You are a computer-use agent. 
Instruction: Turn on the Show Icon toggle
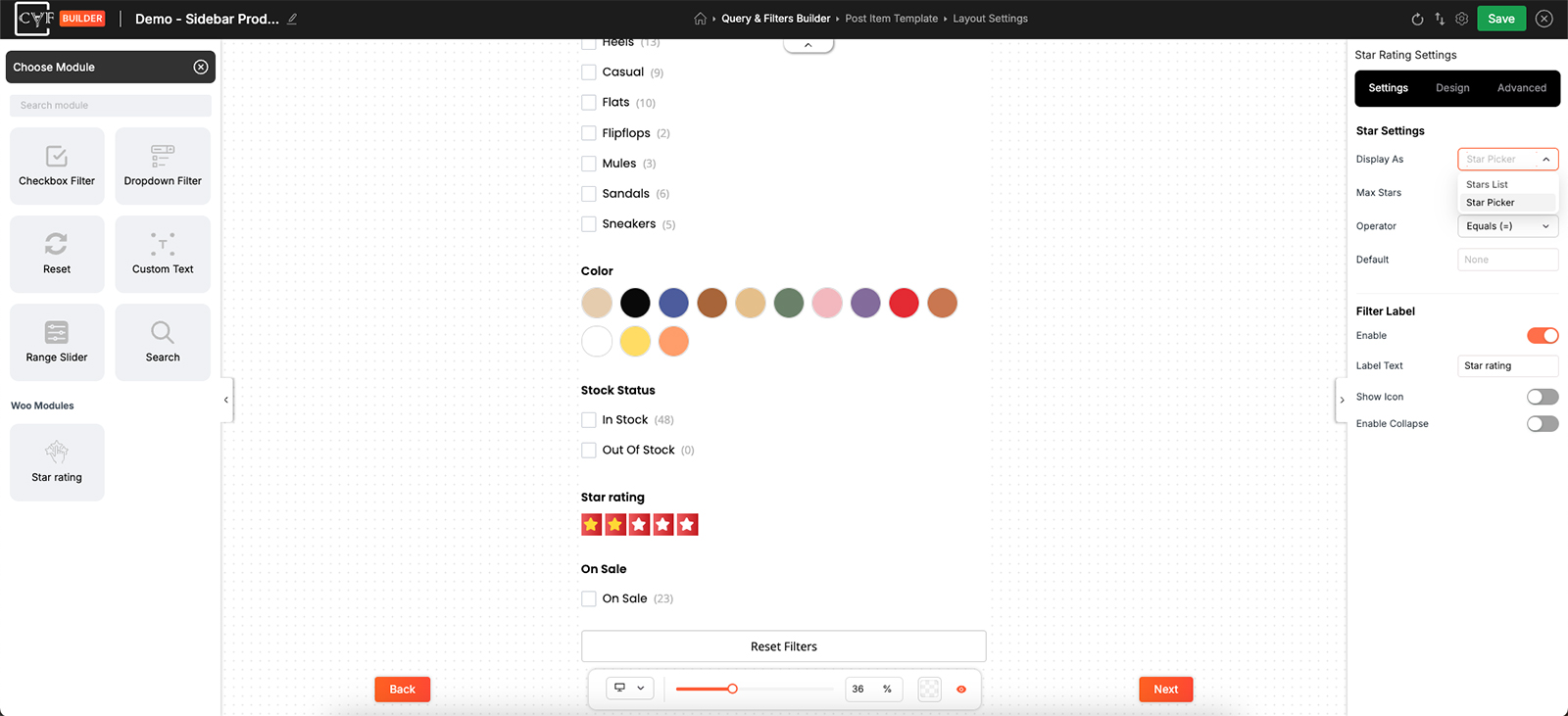pos(1543,397)
